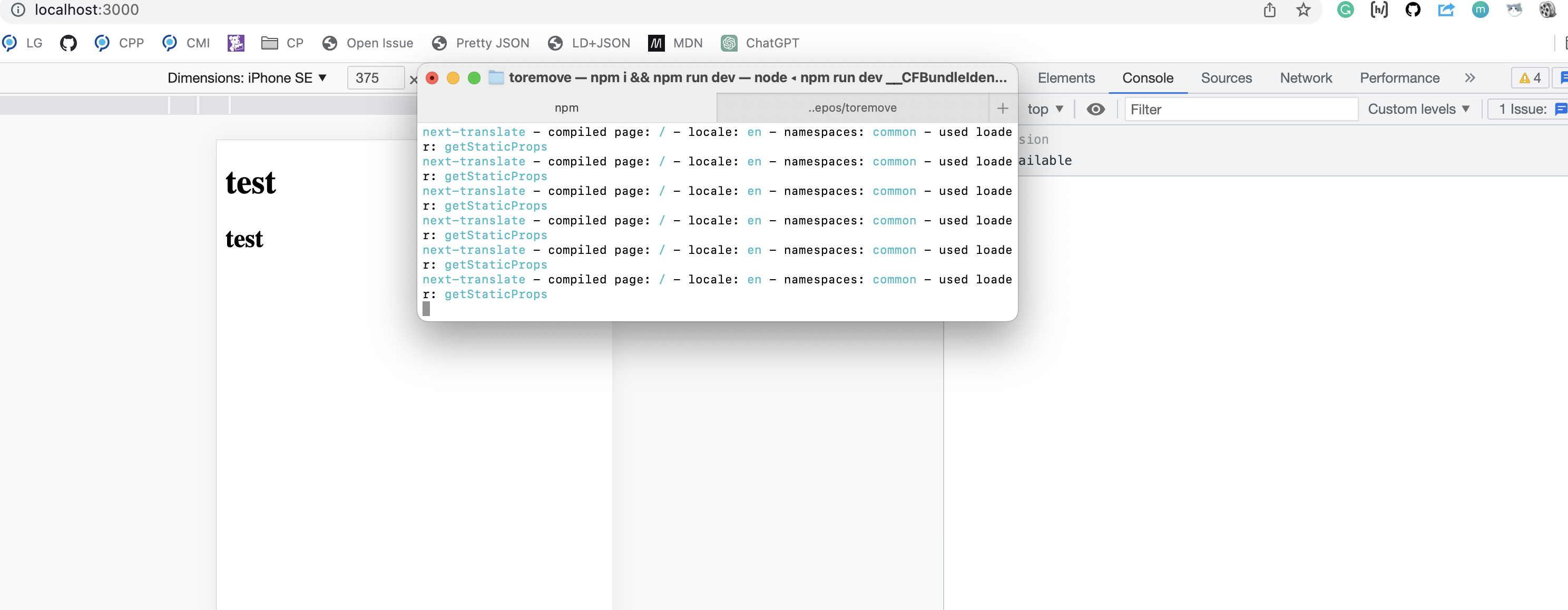Viewport: 1568px width, 610px height.
Task: Open the Custom levels dropdown
Action: click(x=1418, y=110)
